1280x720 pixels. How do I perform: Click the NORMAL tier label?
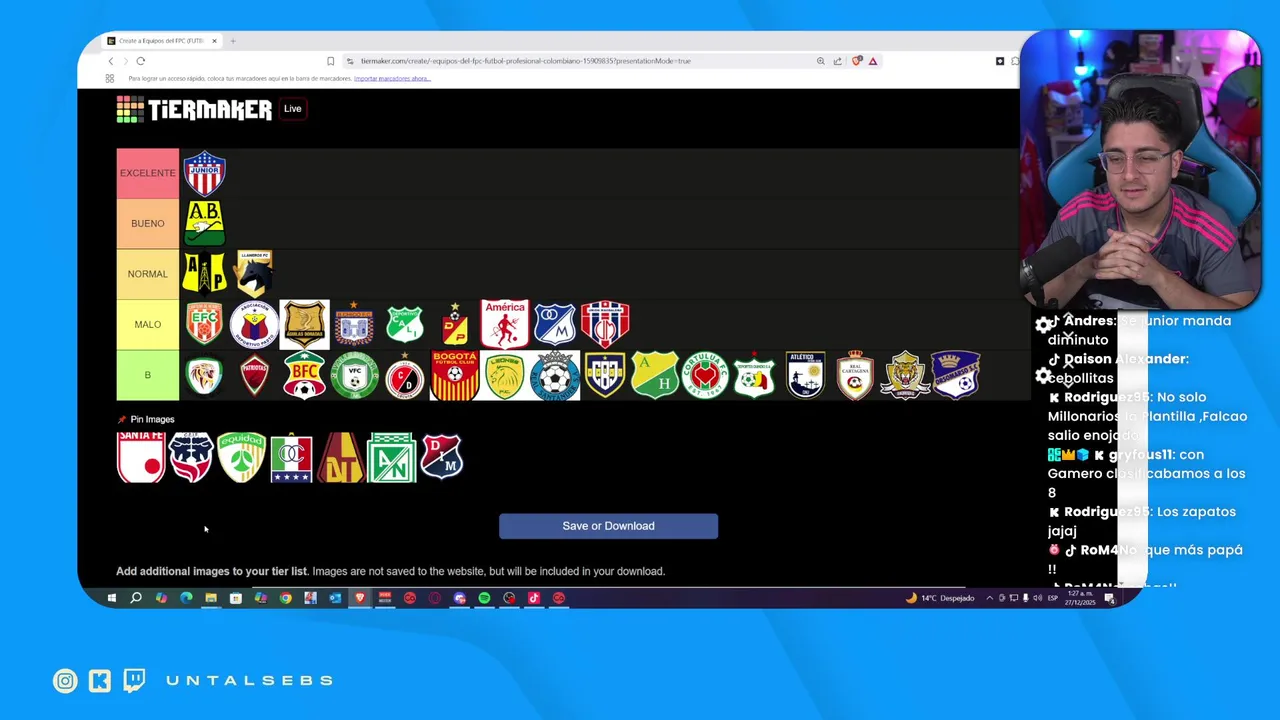click(x=148, y=273)
